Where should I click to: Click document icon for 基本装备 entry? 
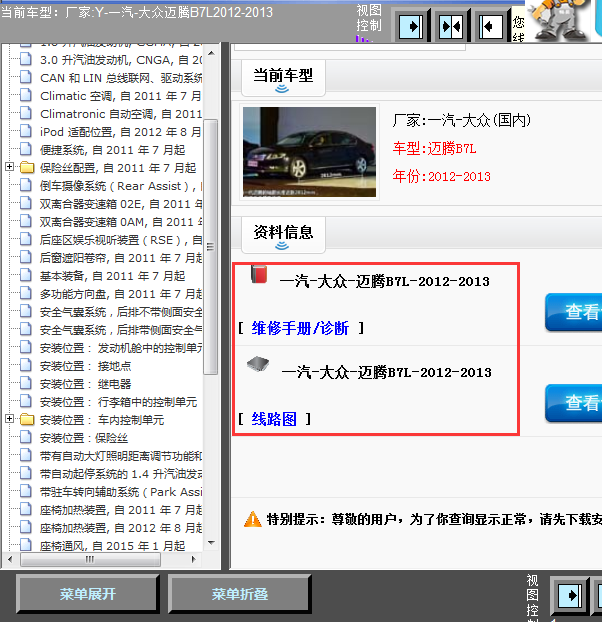coord(26,276)
